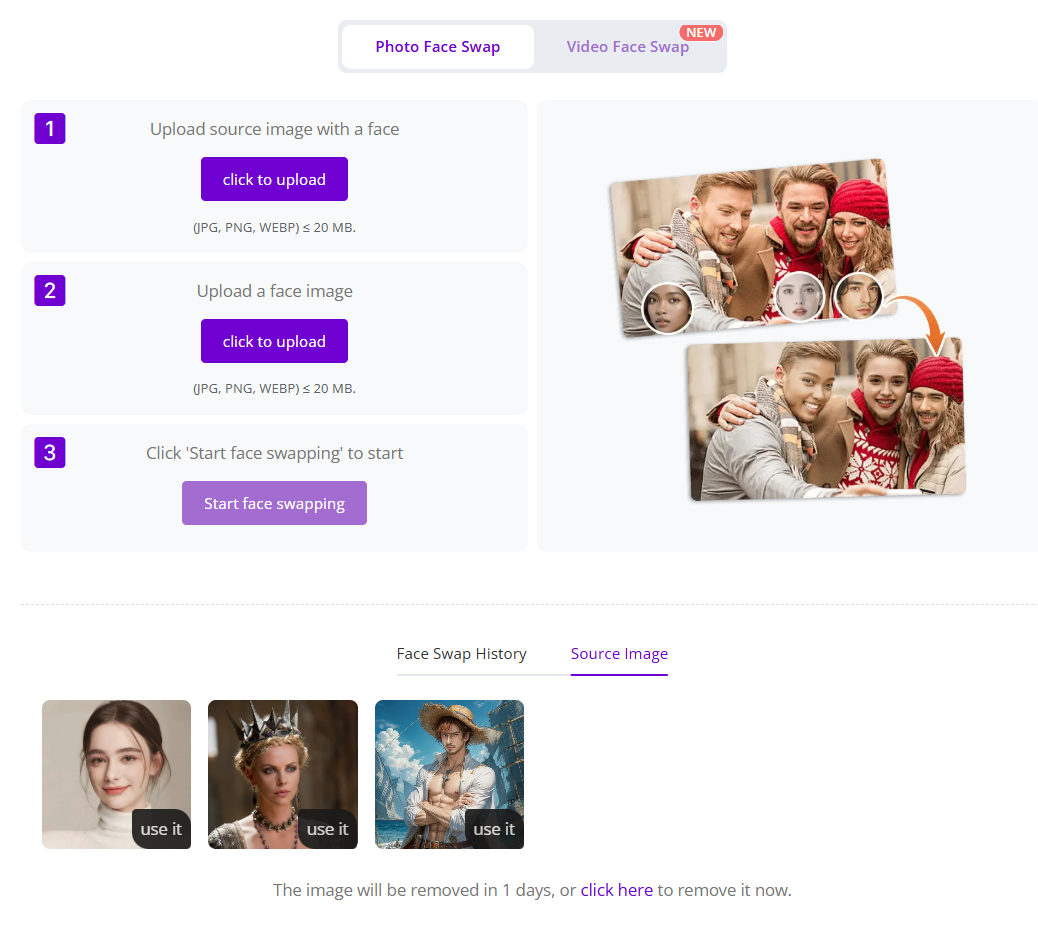Screen dimensions: 1038x947
Task: Start face swapping
Action: click(x=274, y=503)
